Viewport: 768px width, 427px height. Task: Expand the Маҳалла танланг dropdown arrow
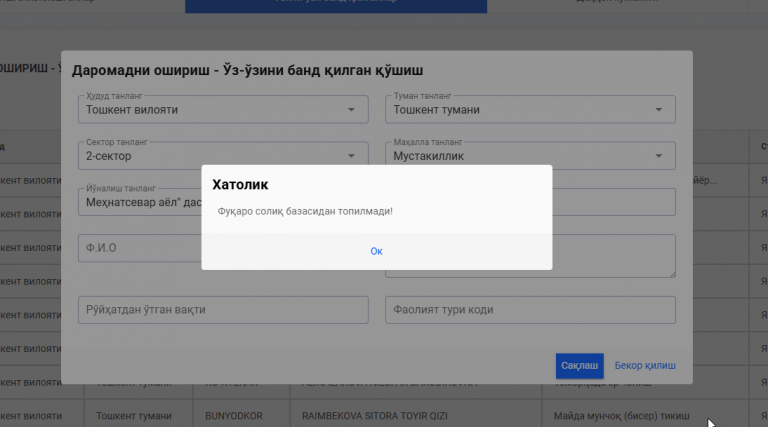point(658,156)
